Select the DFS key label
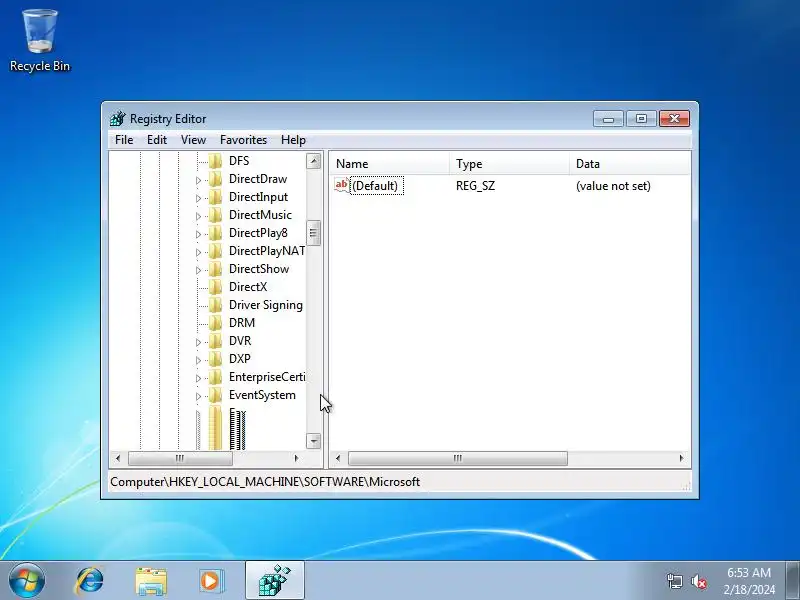Image resolution: width=800 pixels, height=600 pixels. point(239,161)
